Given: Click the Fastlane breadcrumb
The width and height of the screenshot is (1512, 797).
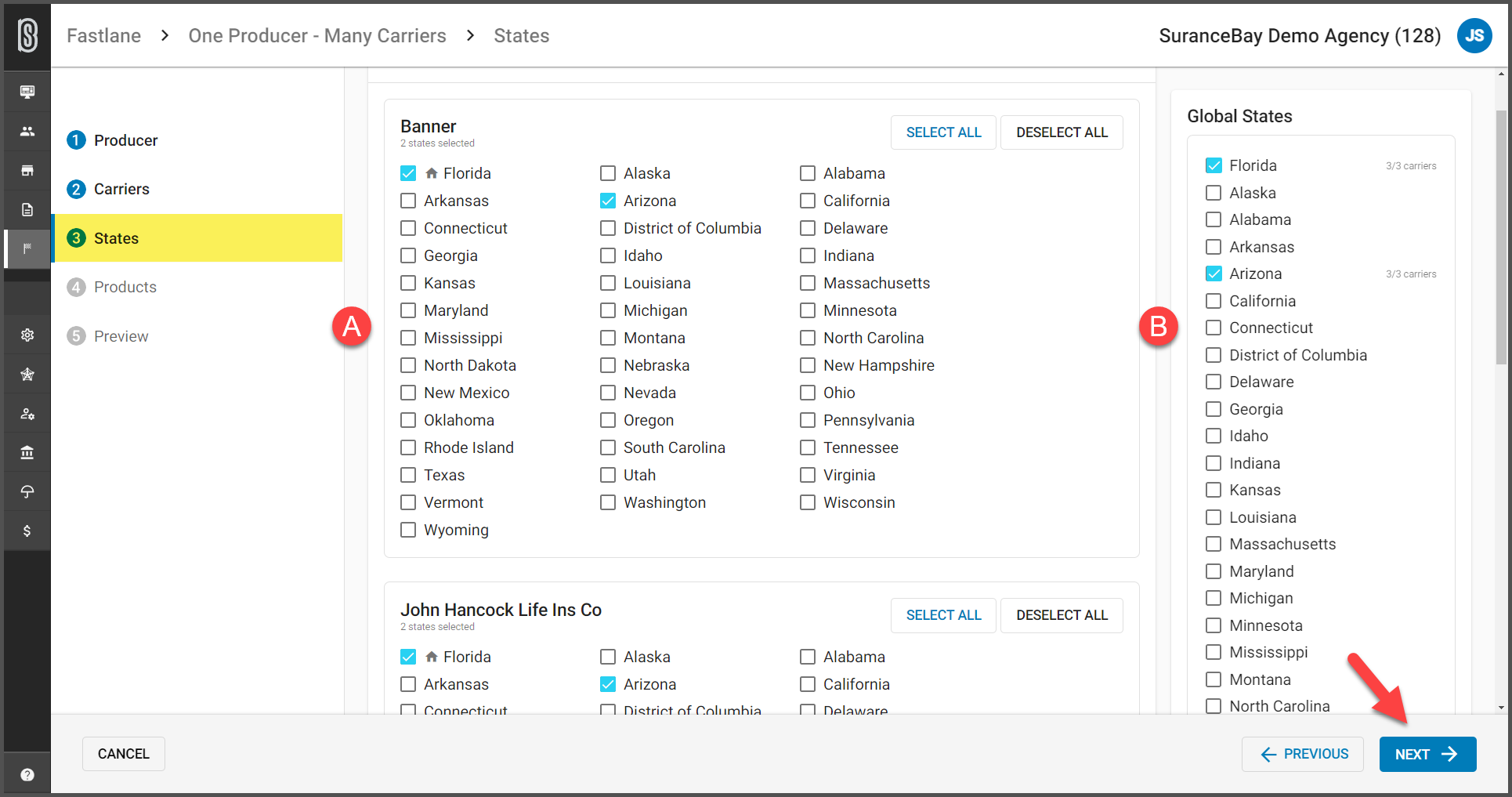Looking at the screenshot, I should click(104, 35).
